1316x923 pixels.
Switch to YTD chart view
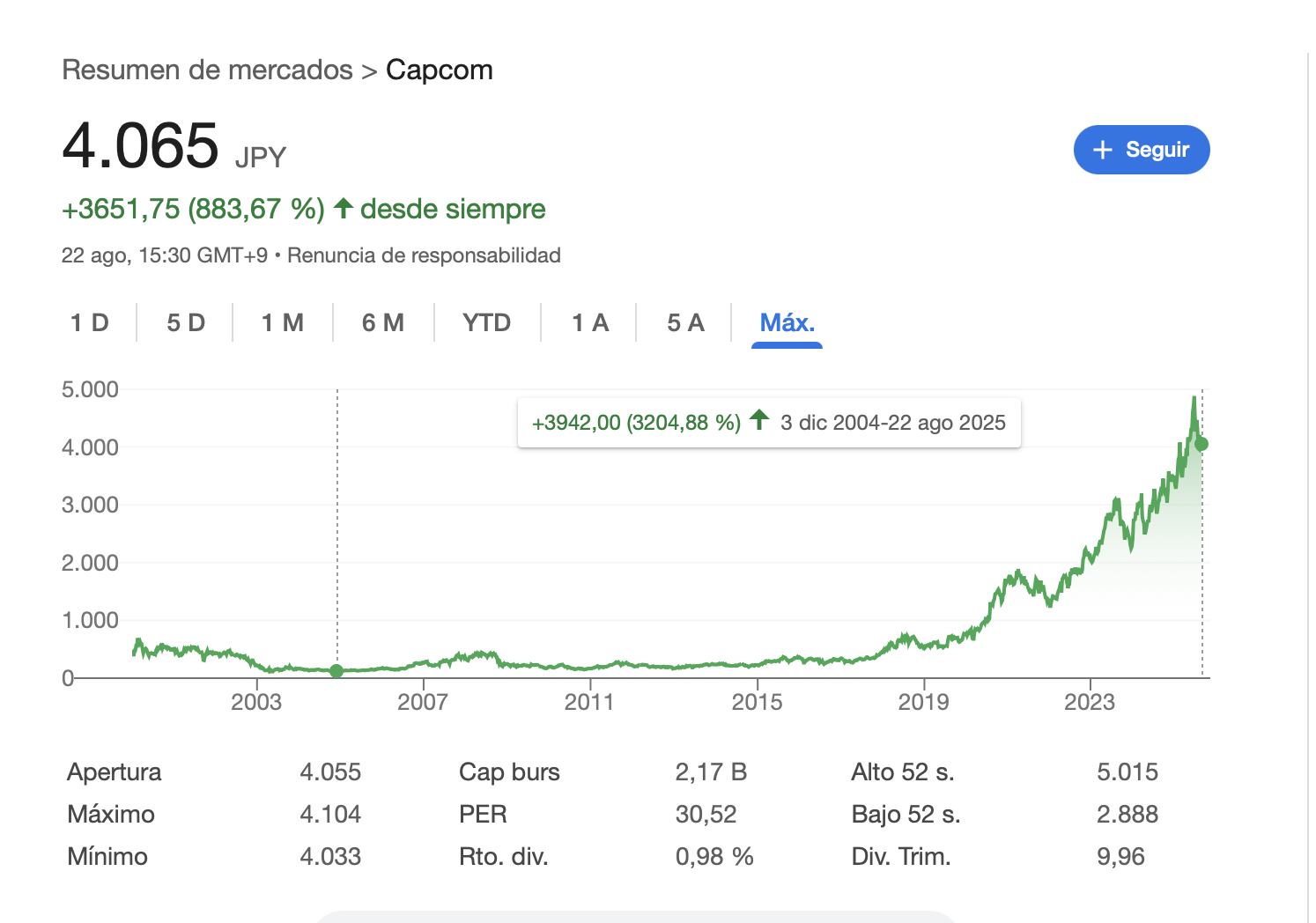point(486,322)
